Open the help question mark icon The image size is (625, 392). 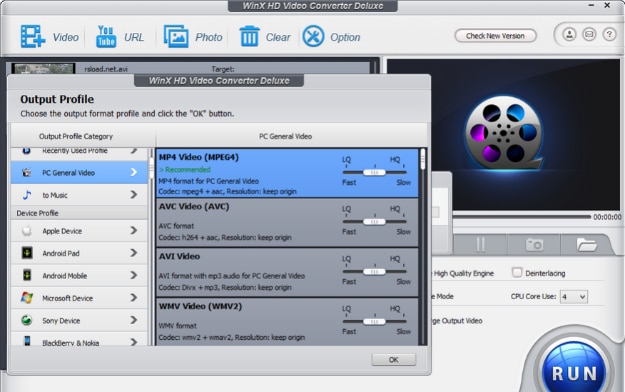609,34
